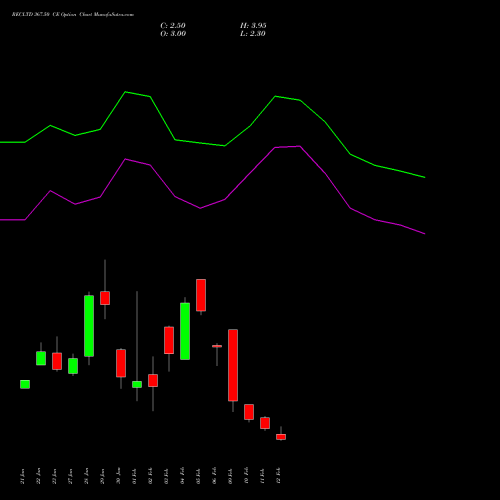Click the RECLTD chart title text
Viewport: 500px width, 500px height.
coord(73,15)
